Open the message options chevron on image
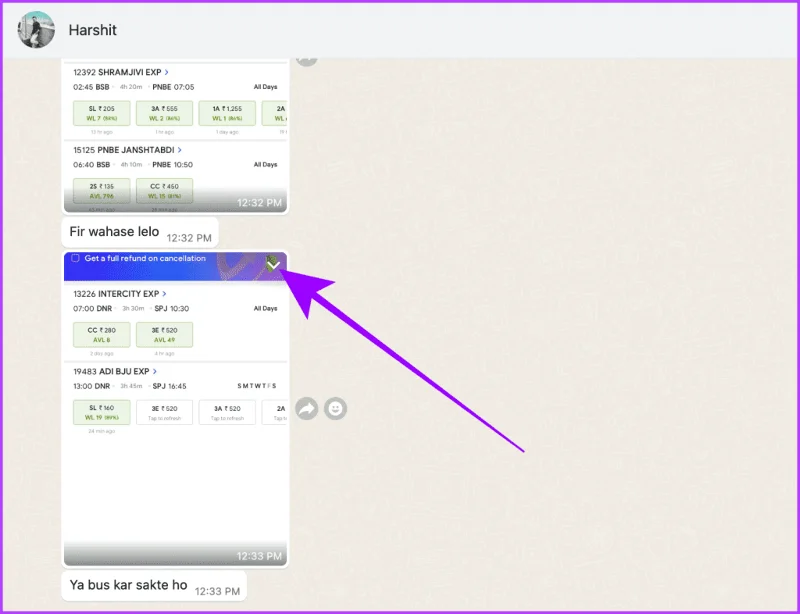This screenshot has height=614, width=800. click(274, 264)
